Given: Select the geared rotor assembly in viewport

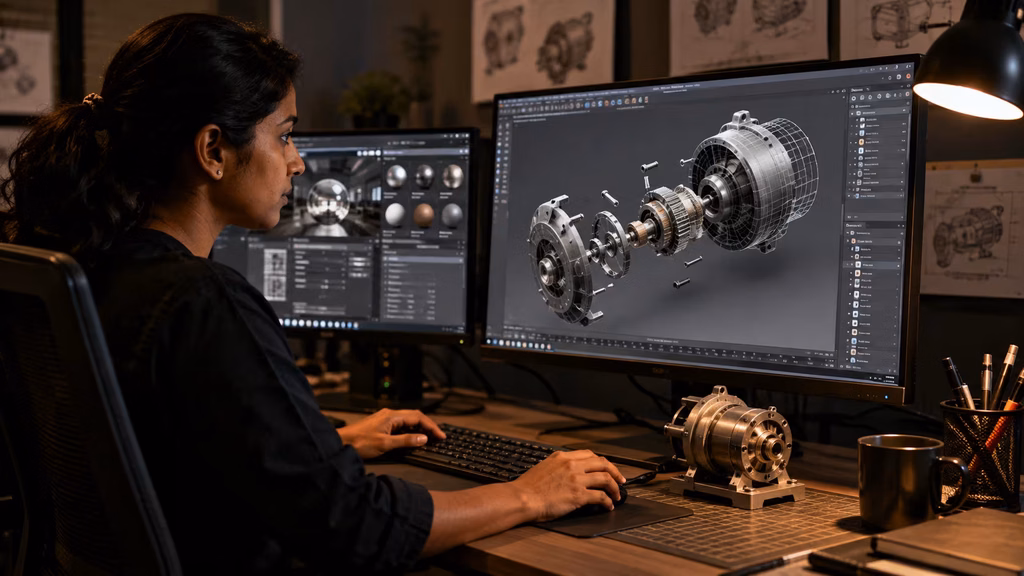Looking at the screenshot, I should click(669, 219).
